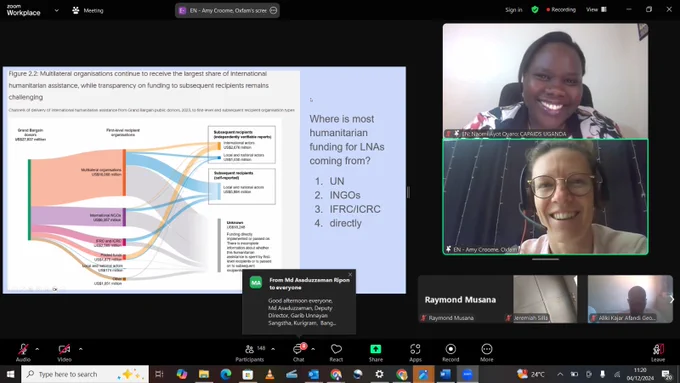Click Record button in toolbar
The image size is (680, 383).
point(451,352)
